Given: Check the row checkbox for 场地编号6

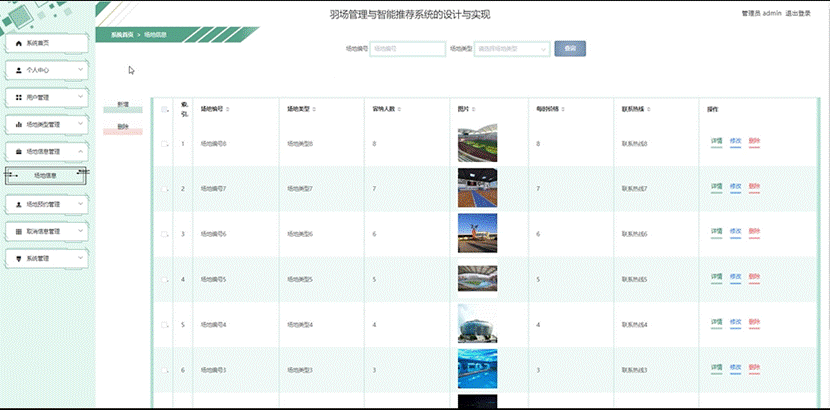Looking at the screenshot, I should pos(165,234).
